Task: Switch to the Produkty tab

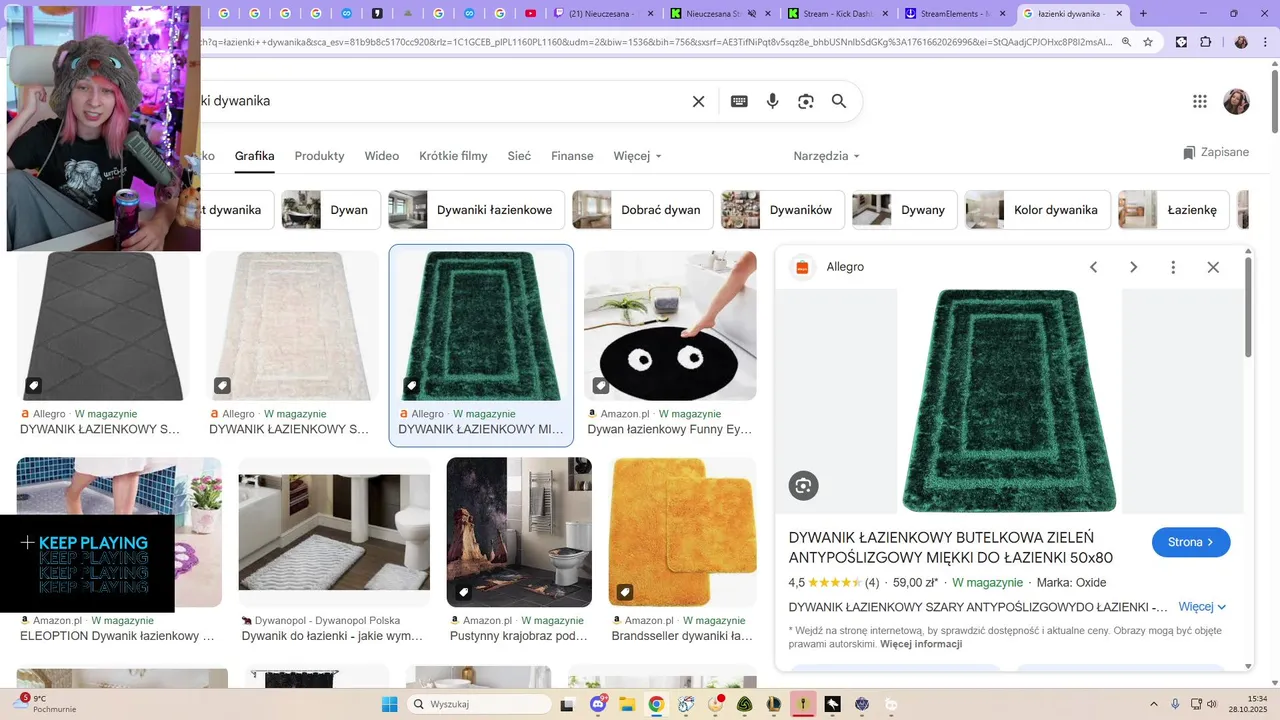Action: [x=319, y=156]
